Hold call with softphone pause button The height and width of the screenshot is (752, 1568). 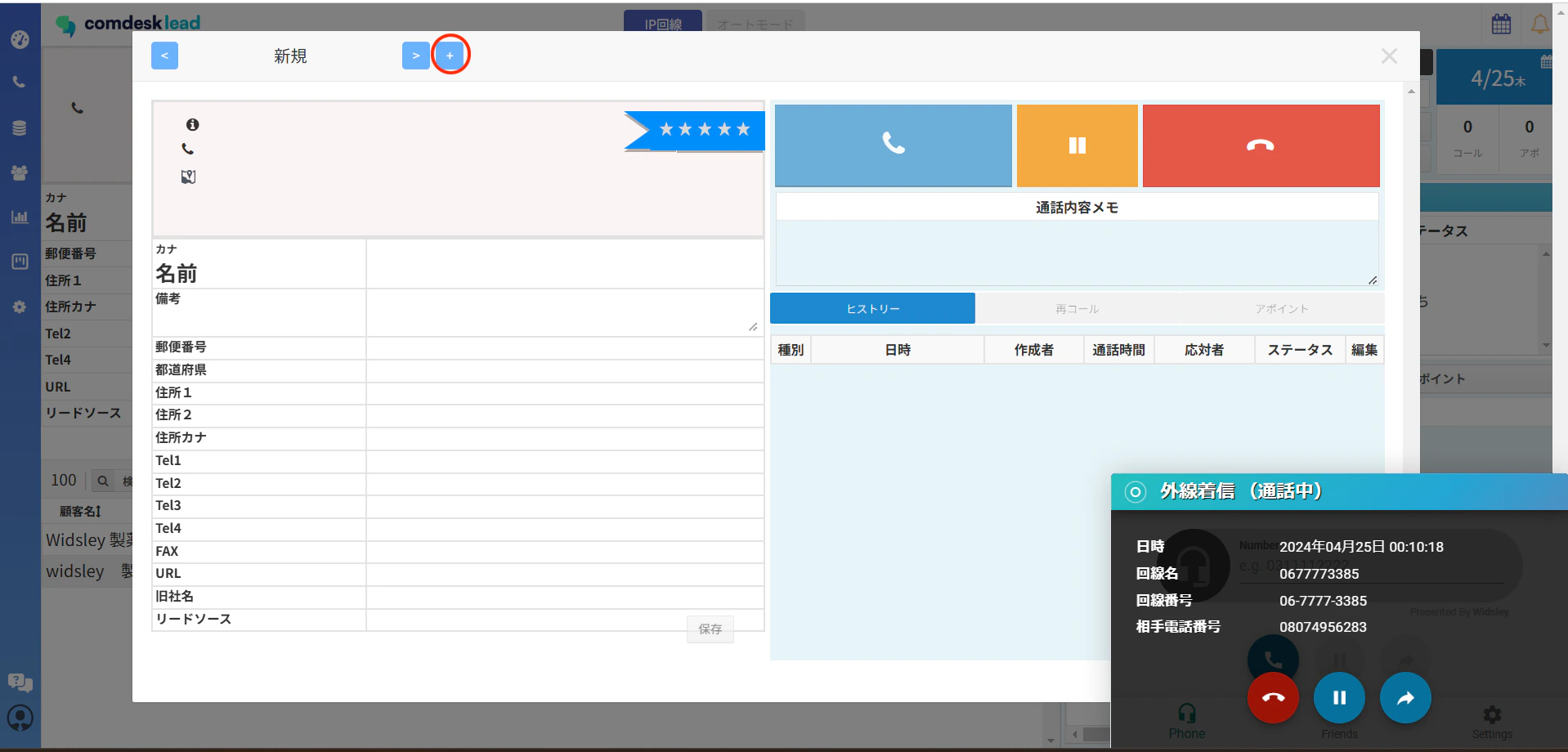coord(1339,697)
